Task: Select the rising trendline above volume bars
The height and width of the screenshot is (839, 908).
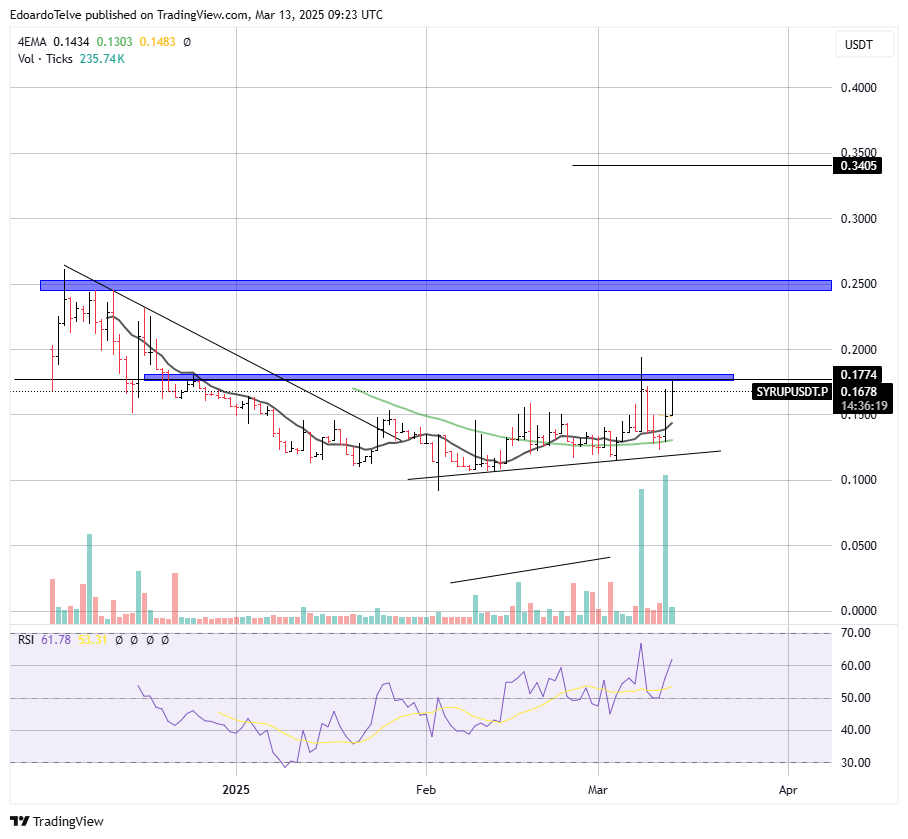Action: pos(530,570)
